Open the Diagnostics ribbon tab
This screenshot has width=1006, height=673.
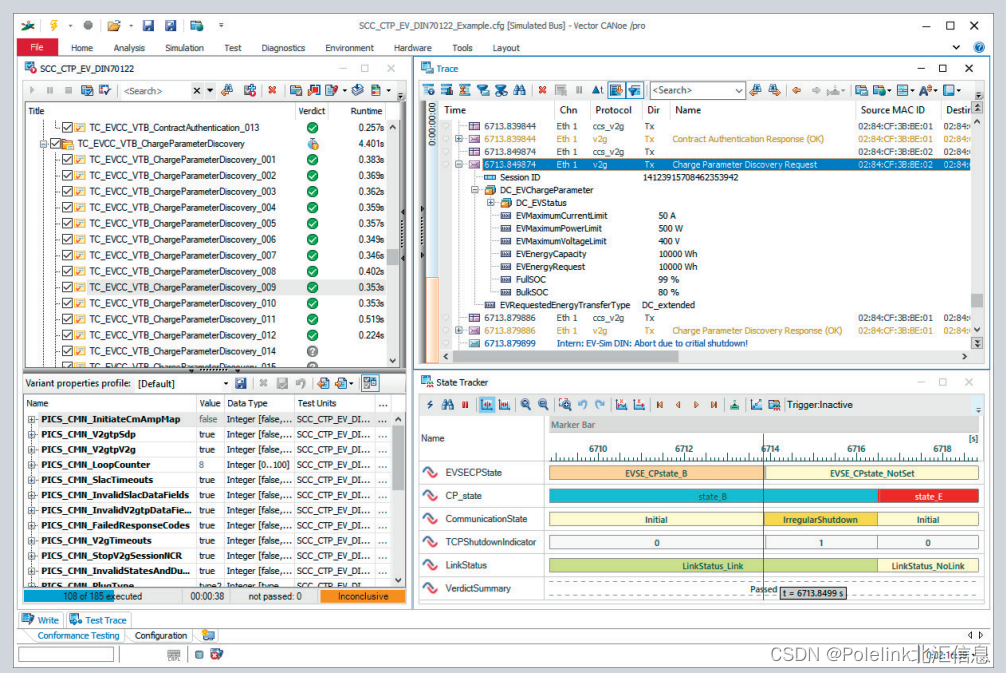pyautogui.click(x=283, y=48)
